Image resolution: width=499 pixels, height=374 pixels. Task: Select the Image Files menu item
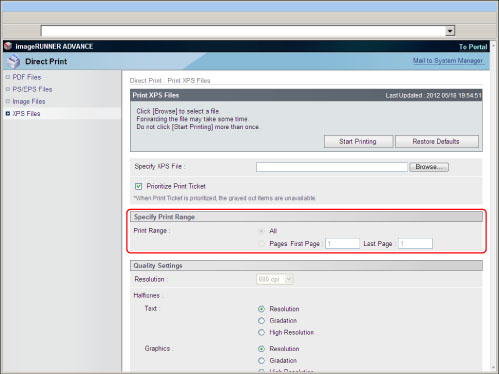(x=29, y=101)
